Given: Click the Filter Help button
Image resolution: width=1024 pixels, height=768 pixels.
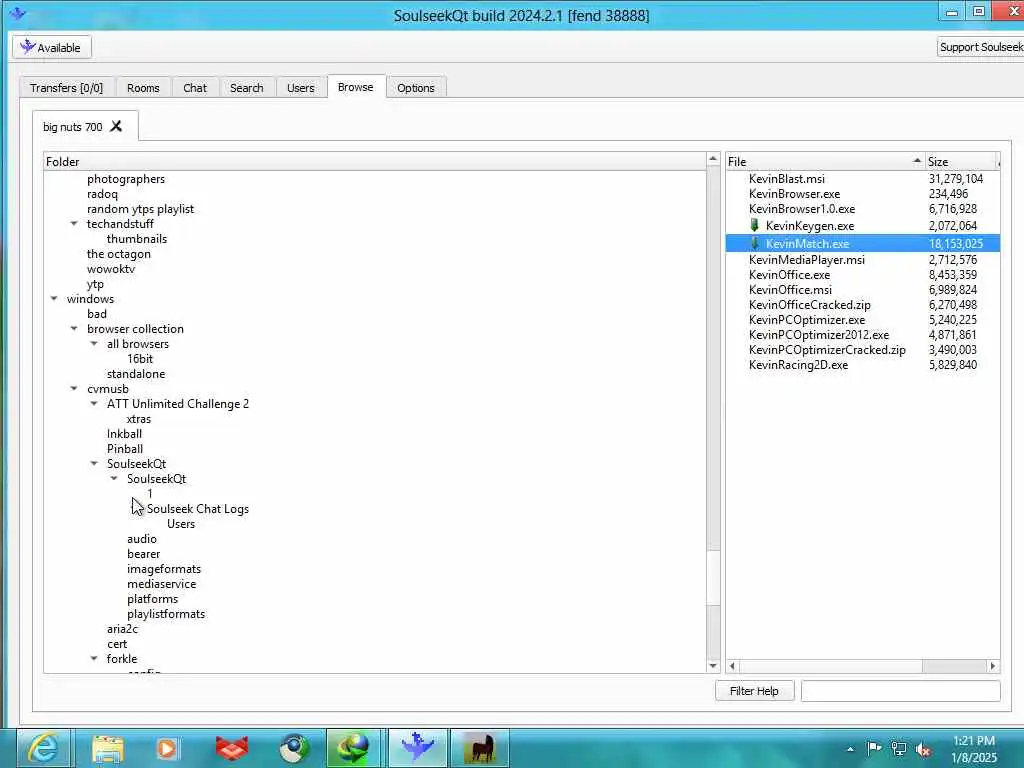Looking at the screenshot, I should click(754, 691).
